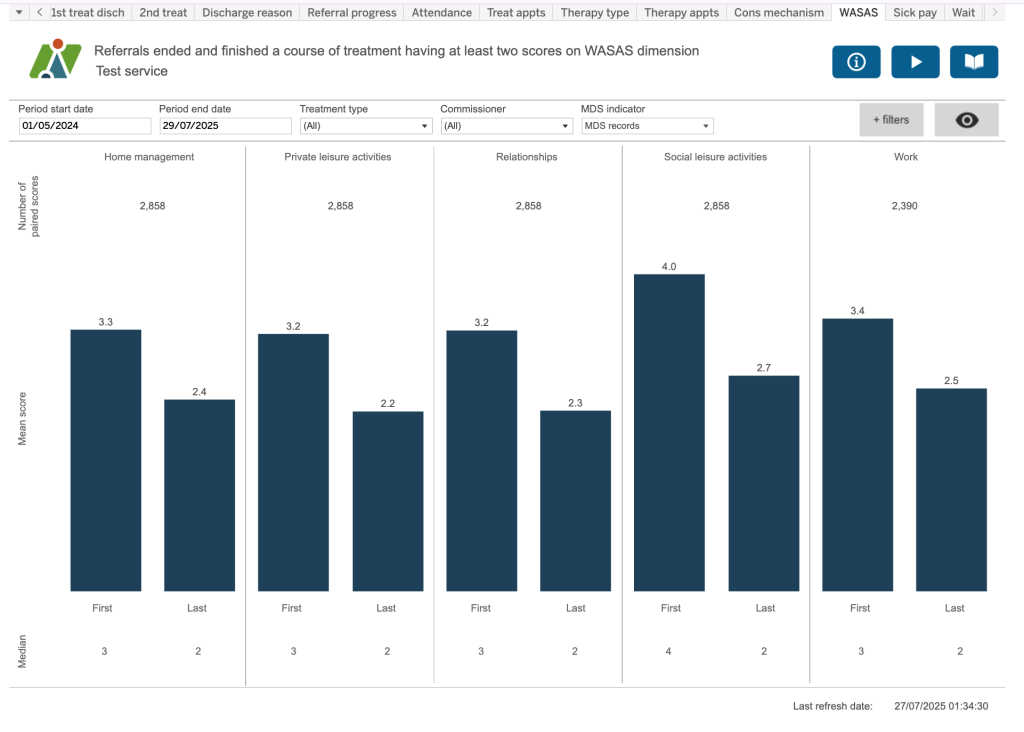Image resolution: width=1024 pixels, height=732 pixels.
Task: Click the information icon button
Action: [x=856, y=62]
